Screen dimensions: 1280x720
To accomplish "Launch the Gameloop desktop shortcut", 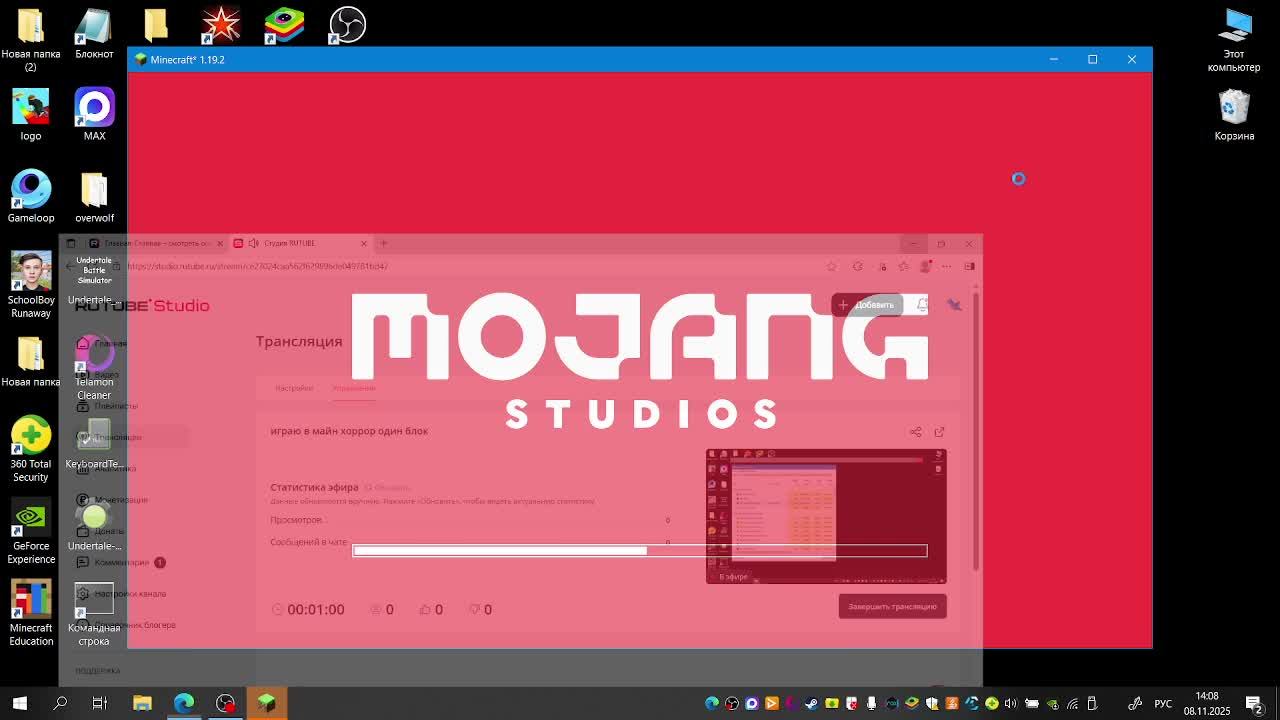I will pos(30,197).
